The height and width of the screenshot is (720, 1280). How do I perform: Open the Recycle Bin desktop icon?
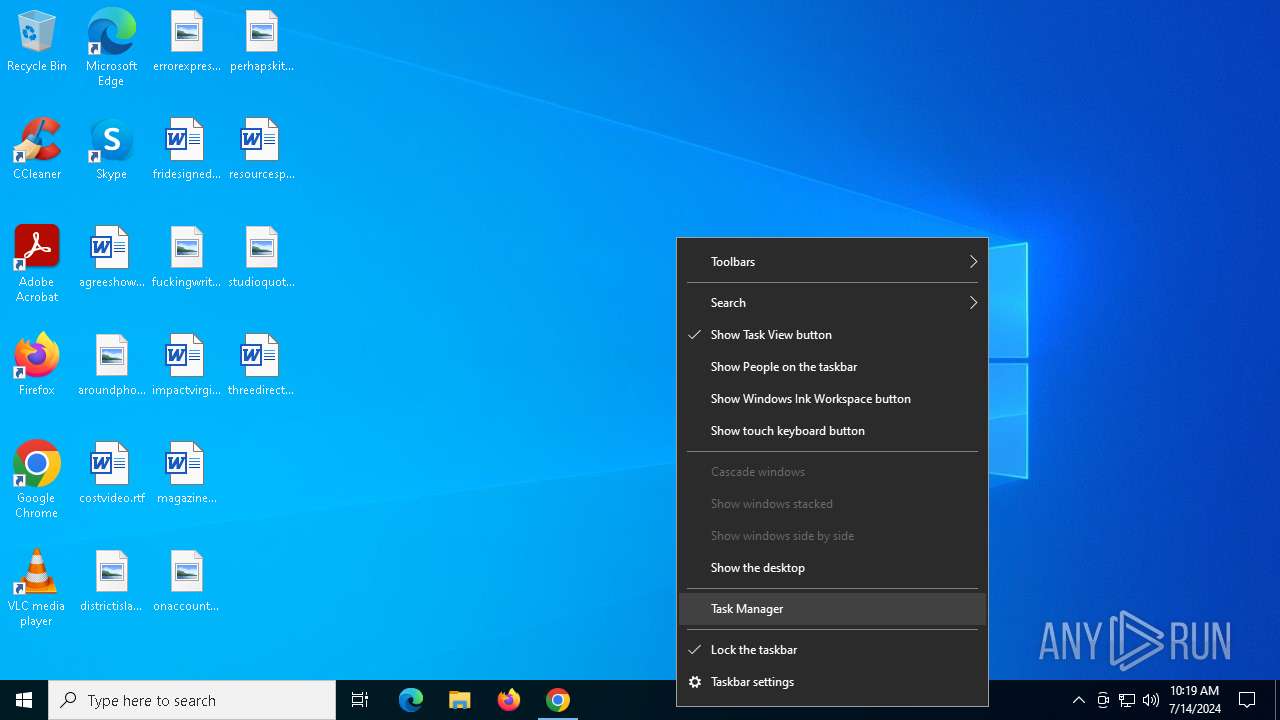pyautogui.click(x=37, y=42)
